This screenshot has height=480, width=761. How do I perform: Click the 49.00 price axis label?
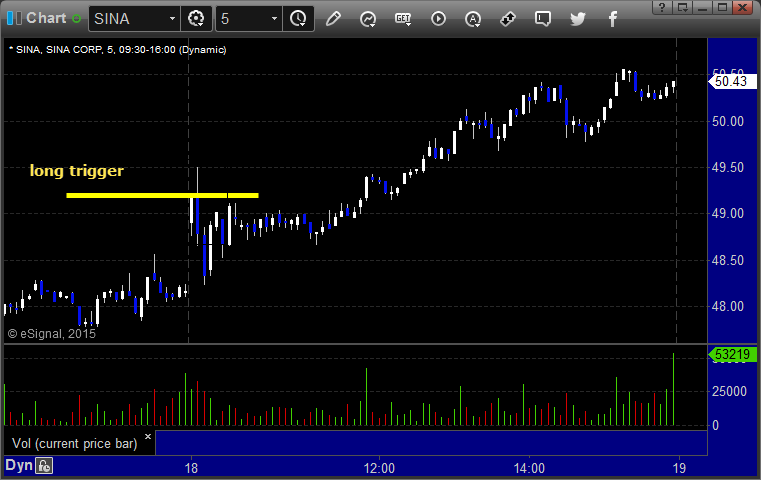coord(728,214)
